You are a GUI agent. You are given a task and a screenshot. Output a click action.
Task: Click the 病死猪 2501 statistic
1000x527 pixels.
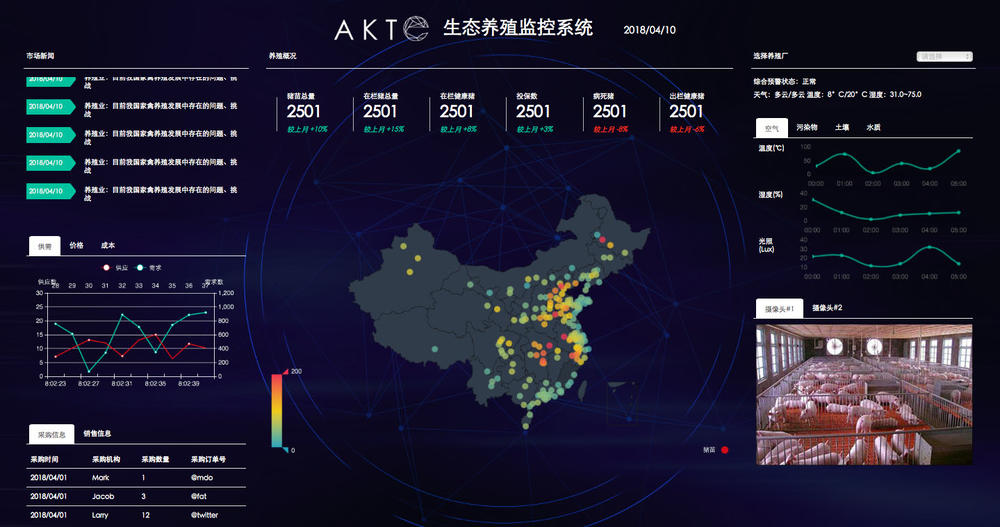click(610, 111)
